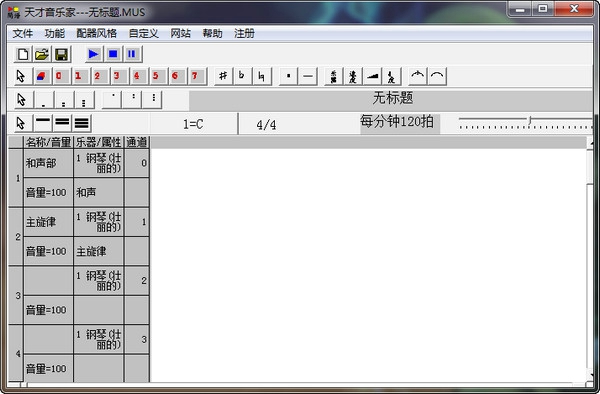Add a sustain dash to the note
This screenshot has width=600, height=394.
(x=308, y=76)
